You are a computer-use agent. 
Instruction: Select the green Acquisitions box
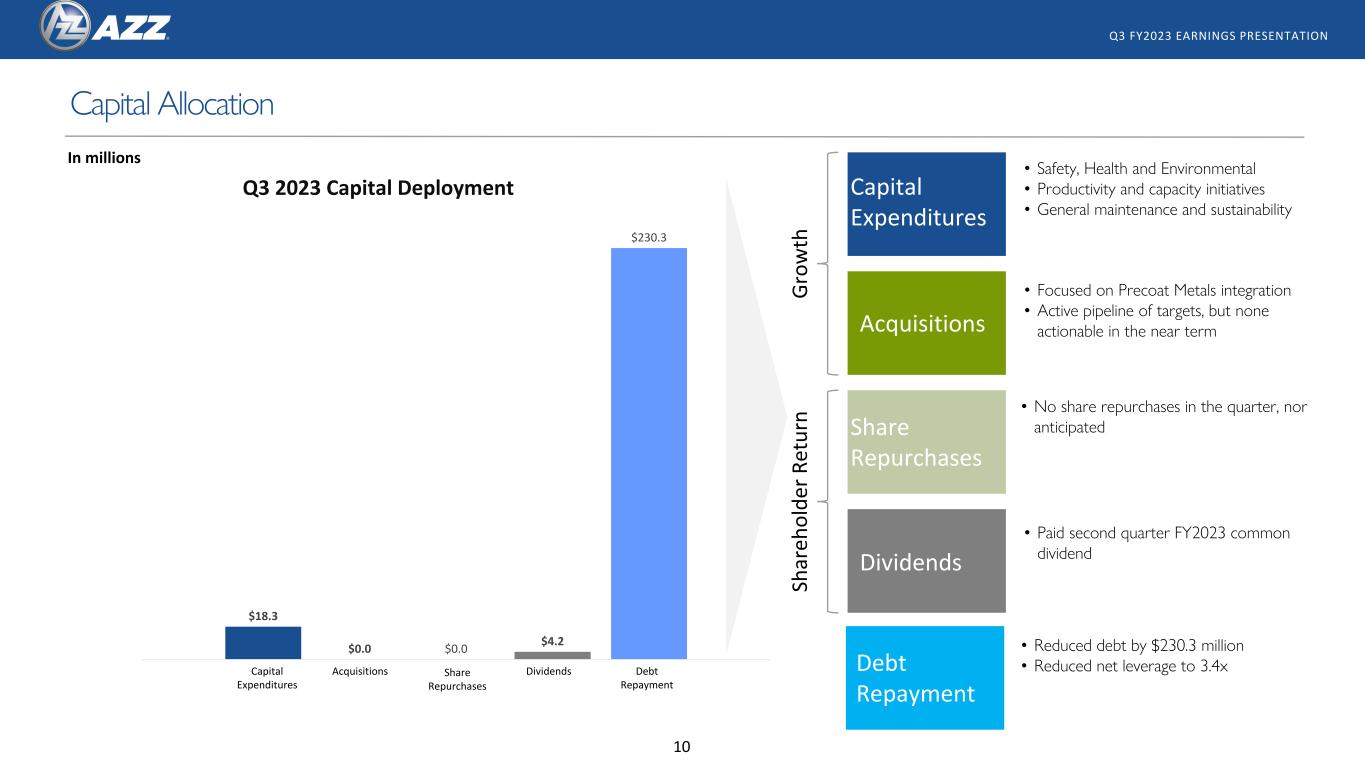(x=926, y=323)
